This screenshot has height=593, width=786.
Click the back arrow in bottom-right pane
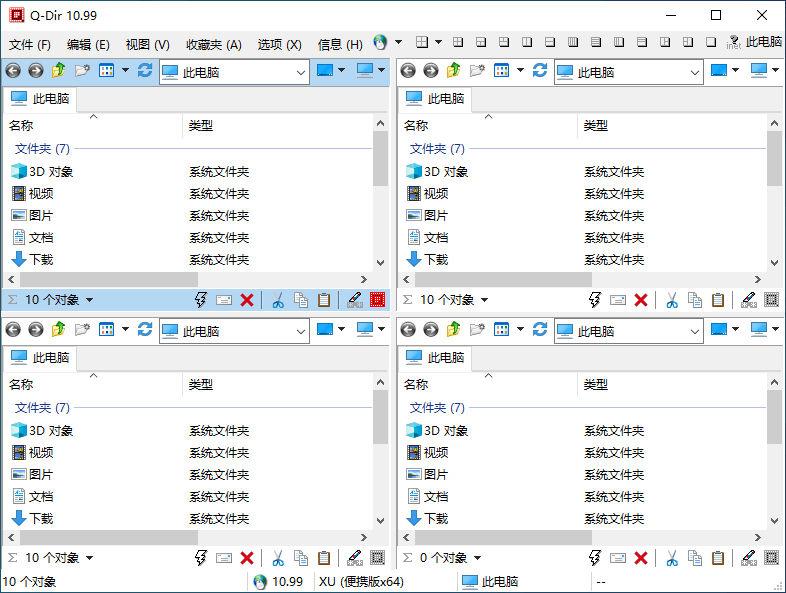(x=408, y=330)
